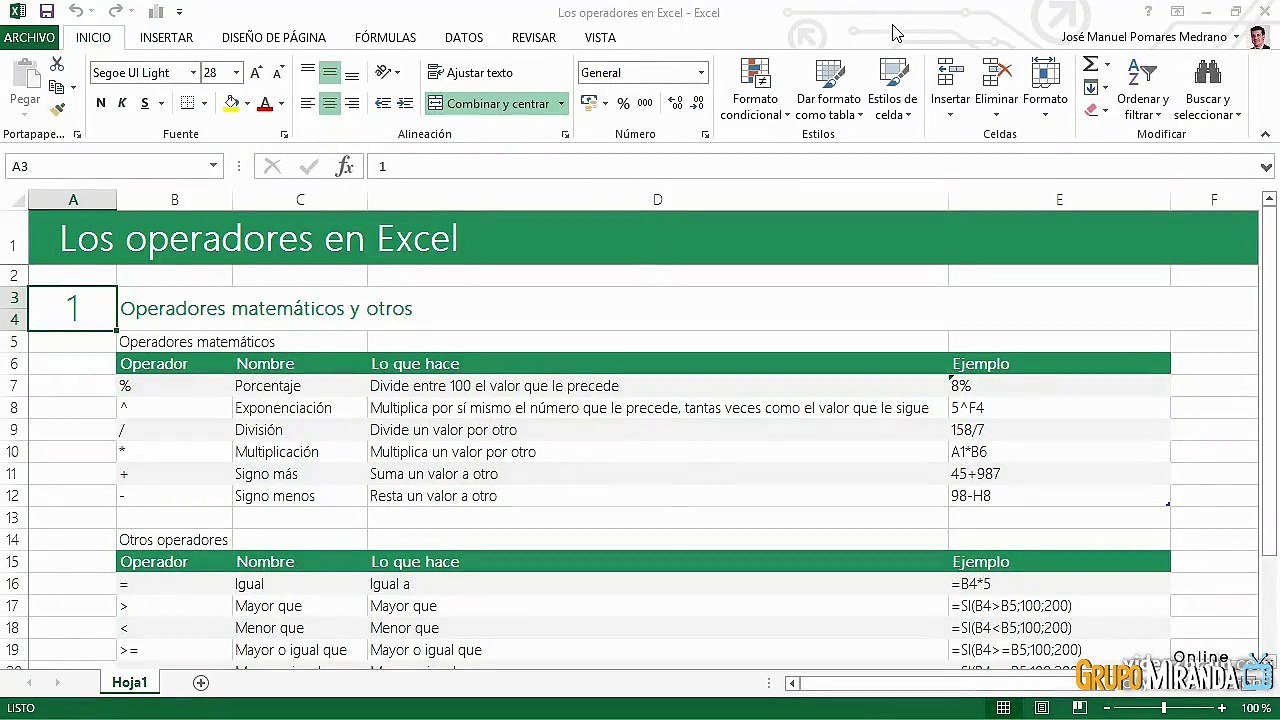
Task: Save the workbook with the Save icon
Action: click(x=46, y=12)
